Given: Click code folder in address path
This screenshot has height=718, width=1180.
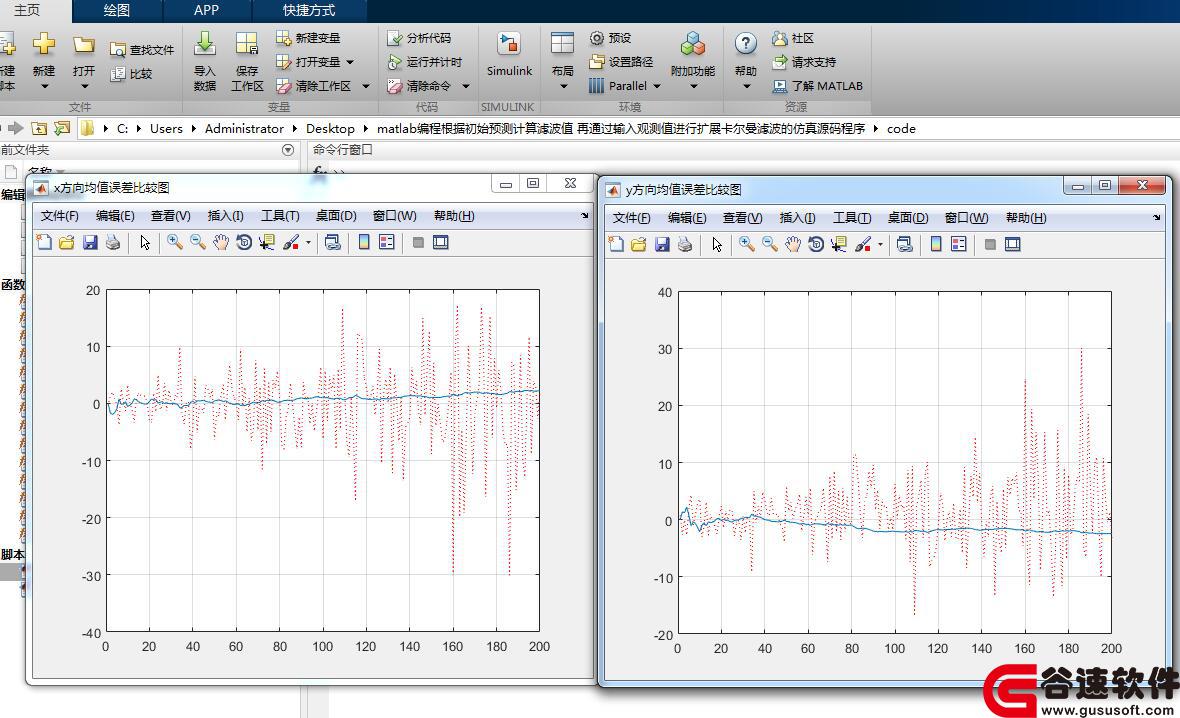Looking at the screenshot, I should (x=901, y=129).
